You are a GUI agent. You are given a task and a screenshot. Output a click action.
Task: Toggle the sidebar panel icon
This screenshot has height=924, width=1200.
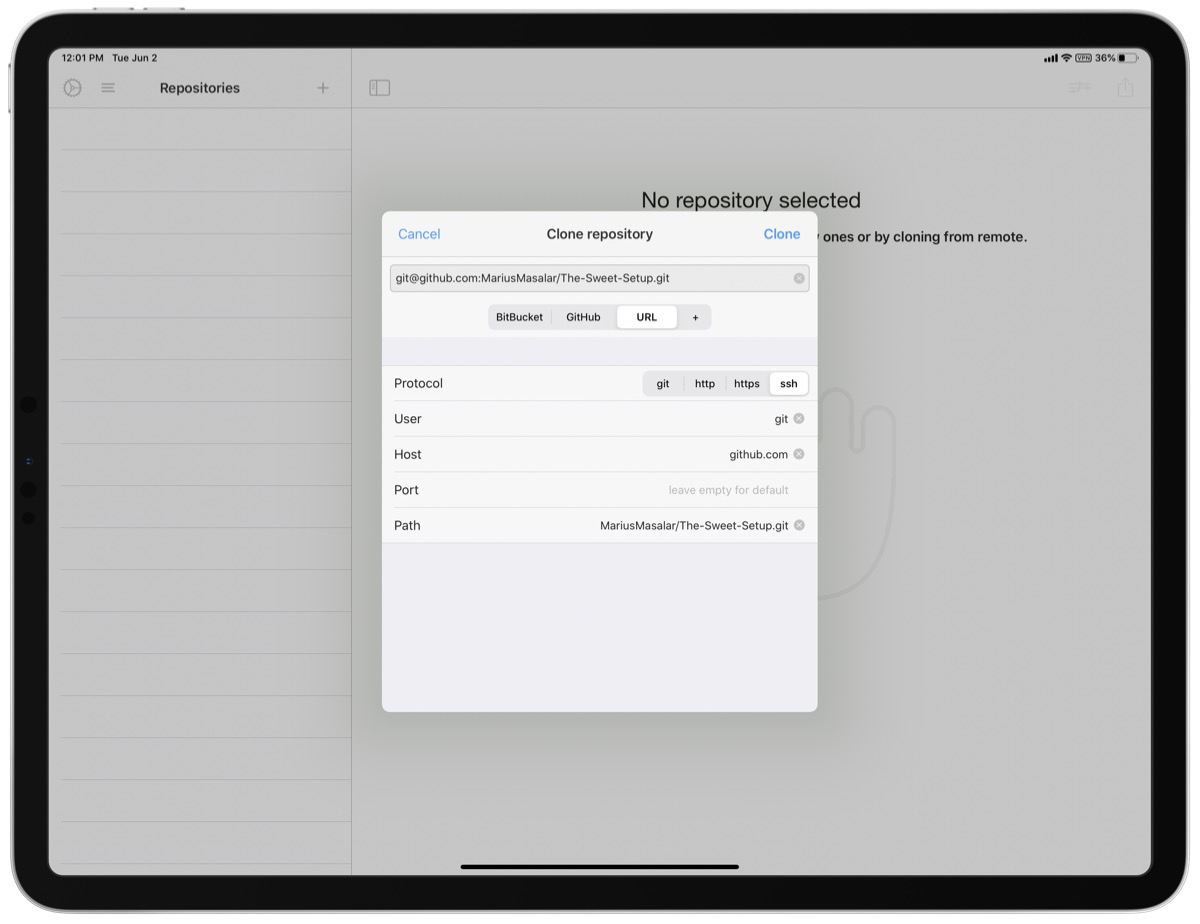380,88
